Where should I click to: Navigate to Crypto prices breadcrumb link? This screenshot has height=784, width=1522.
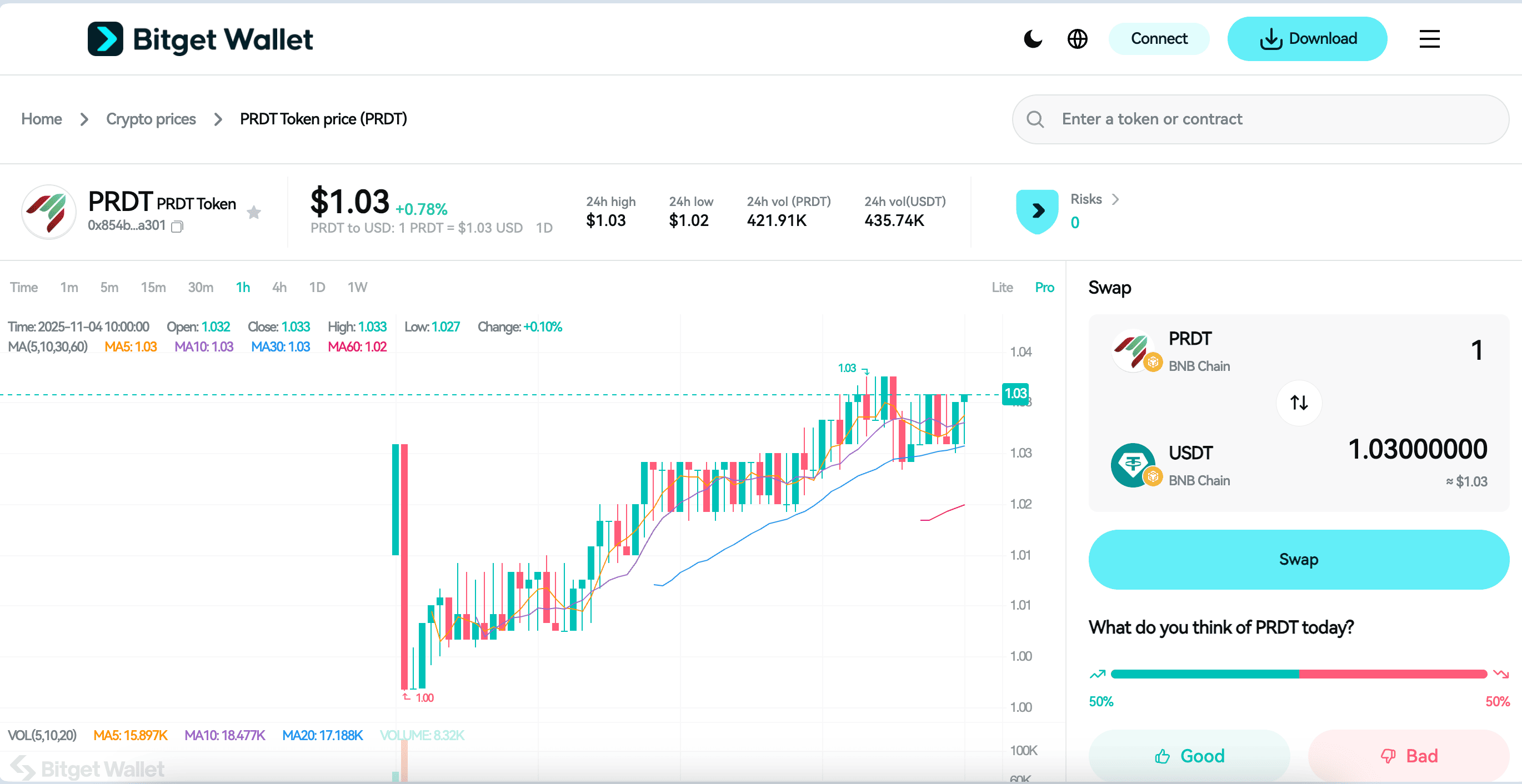(151, 119)
